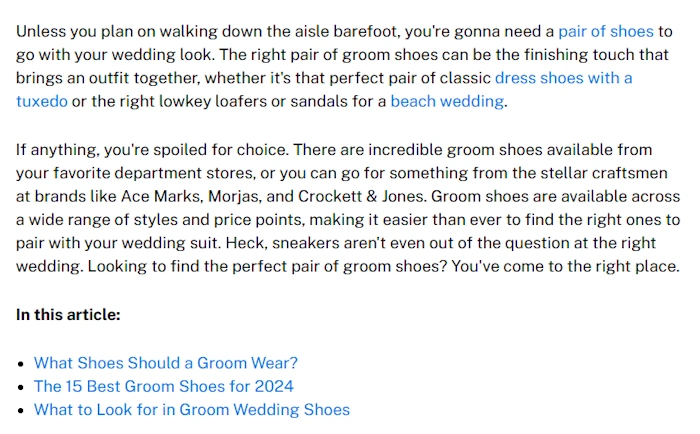Image resolution: width=700 pixels, height=434 pixels.
Task: Click 'If anything' at the second paragraph's start
Action: click(57, 149)
